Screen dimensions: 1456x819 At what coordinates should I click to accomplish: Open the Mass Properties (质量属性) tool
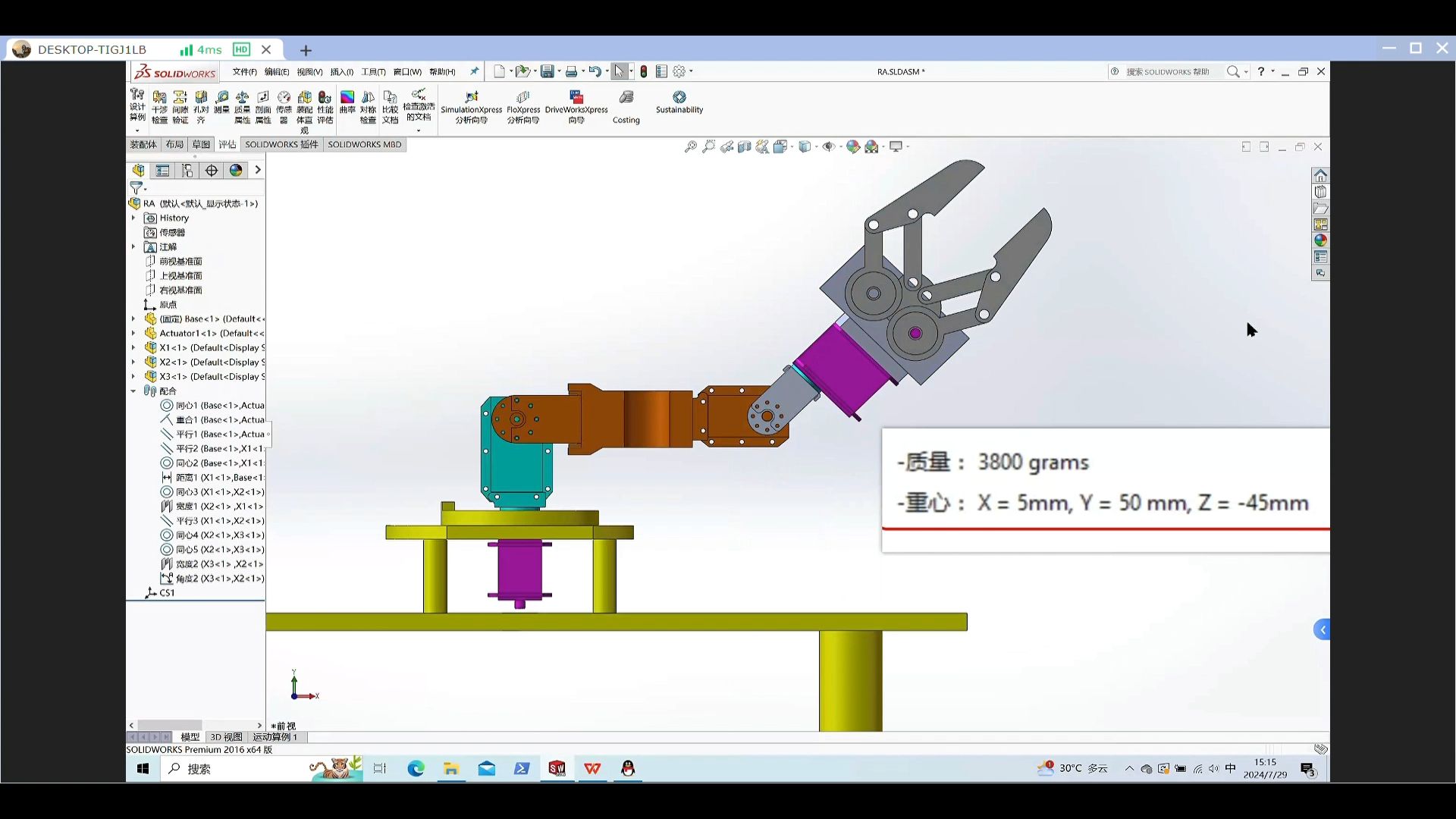coord(243,106)
